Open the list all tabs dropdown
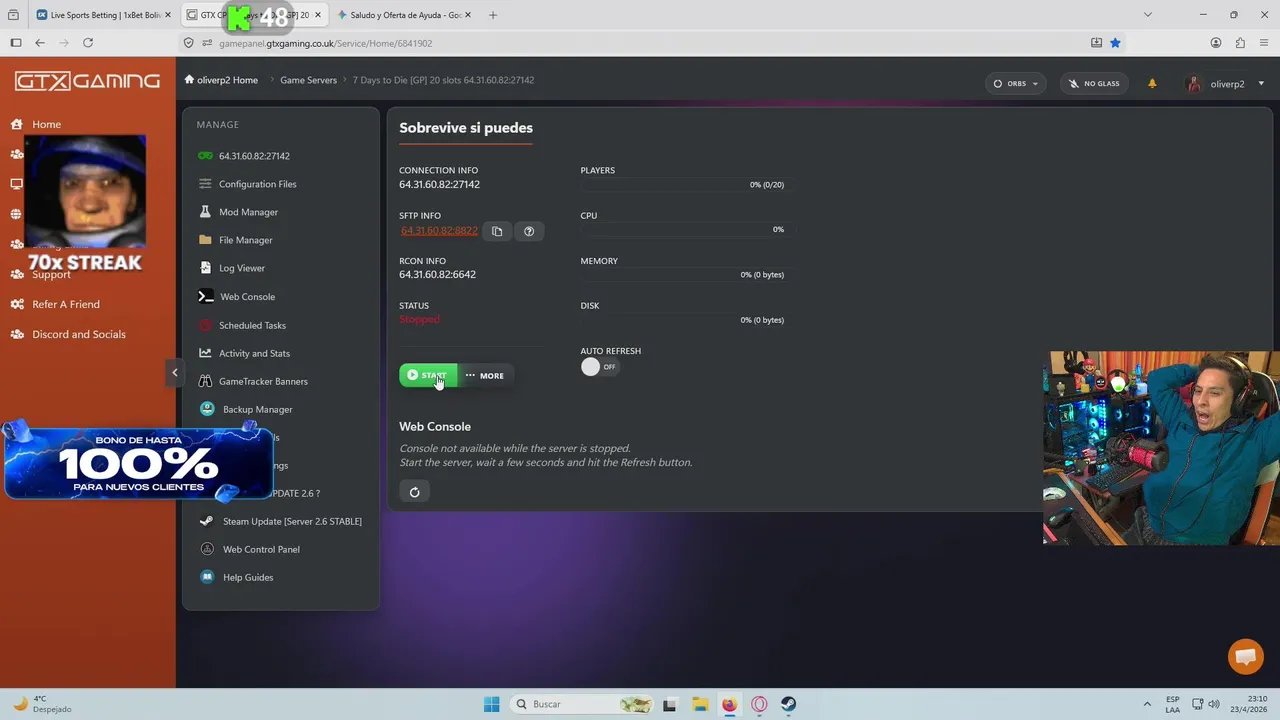The image size is (1280, 720). point(1147,15)
